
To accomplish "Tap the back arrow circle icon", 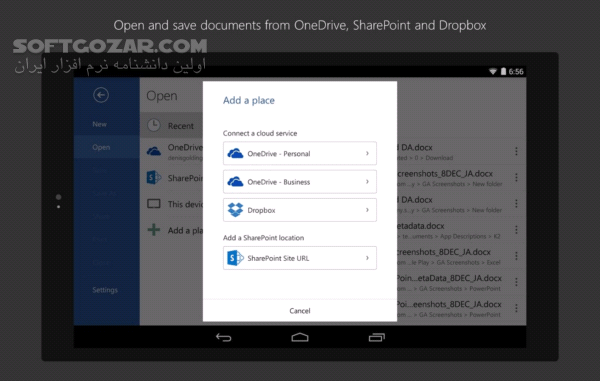I will 101,95.
